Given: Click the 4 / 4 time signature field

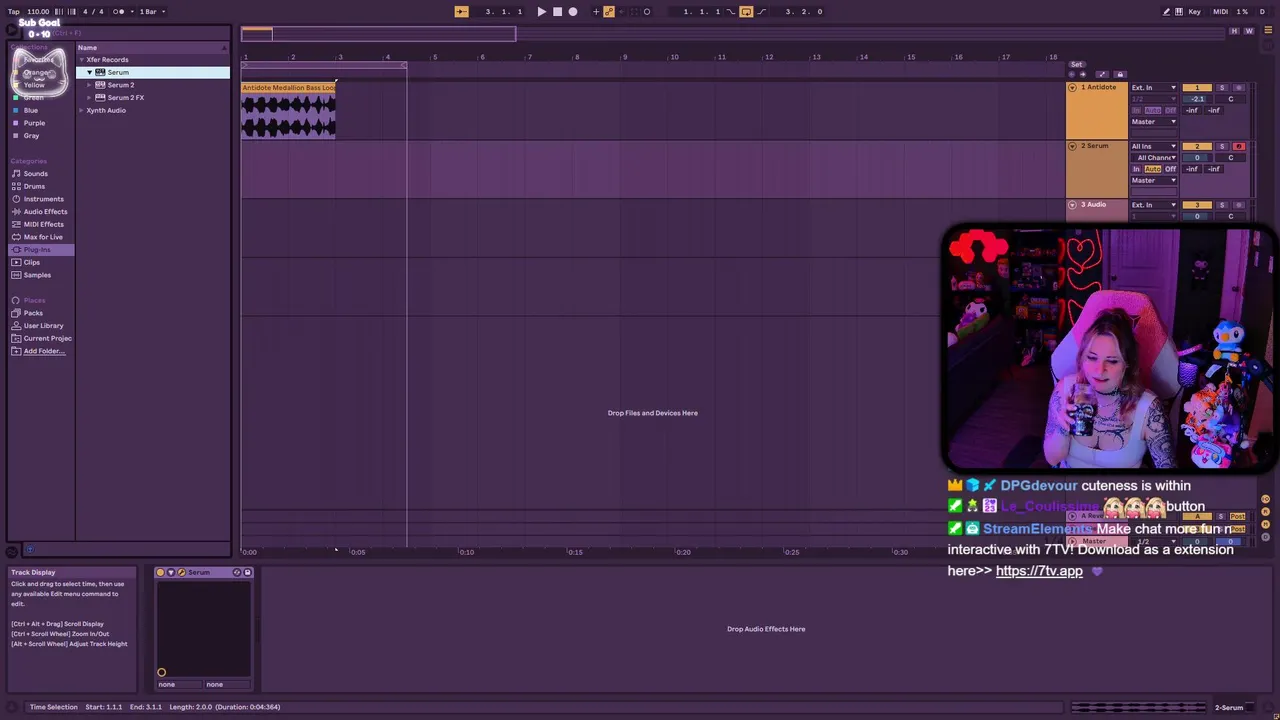Looking at the screenshot, I should pos(93,12).
